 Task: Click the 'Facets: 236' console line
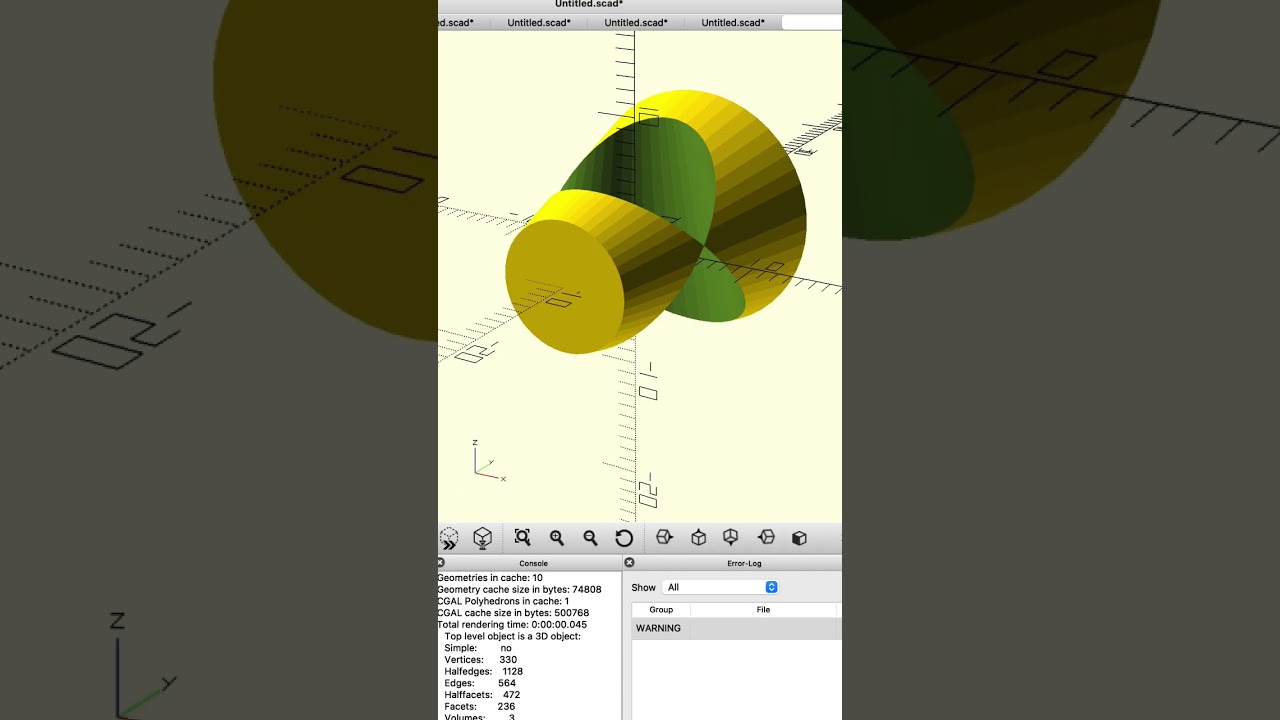click(x=480, y=706)
